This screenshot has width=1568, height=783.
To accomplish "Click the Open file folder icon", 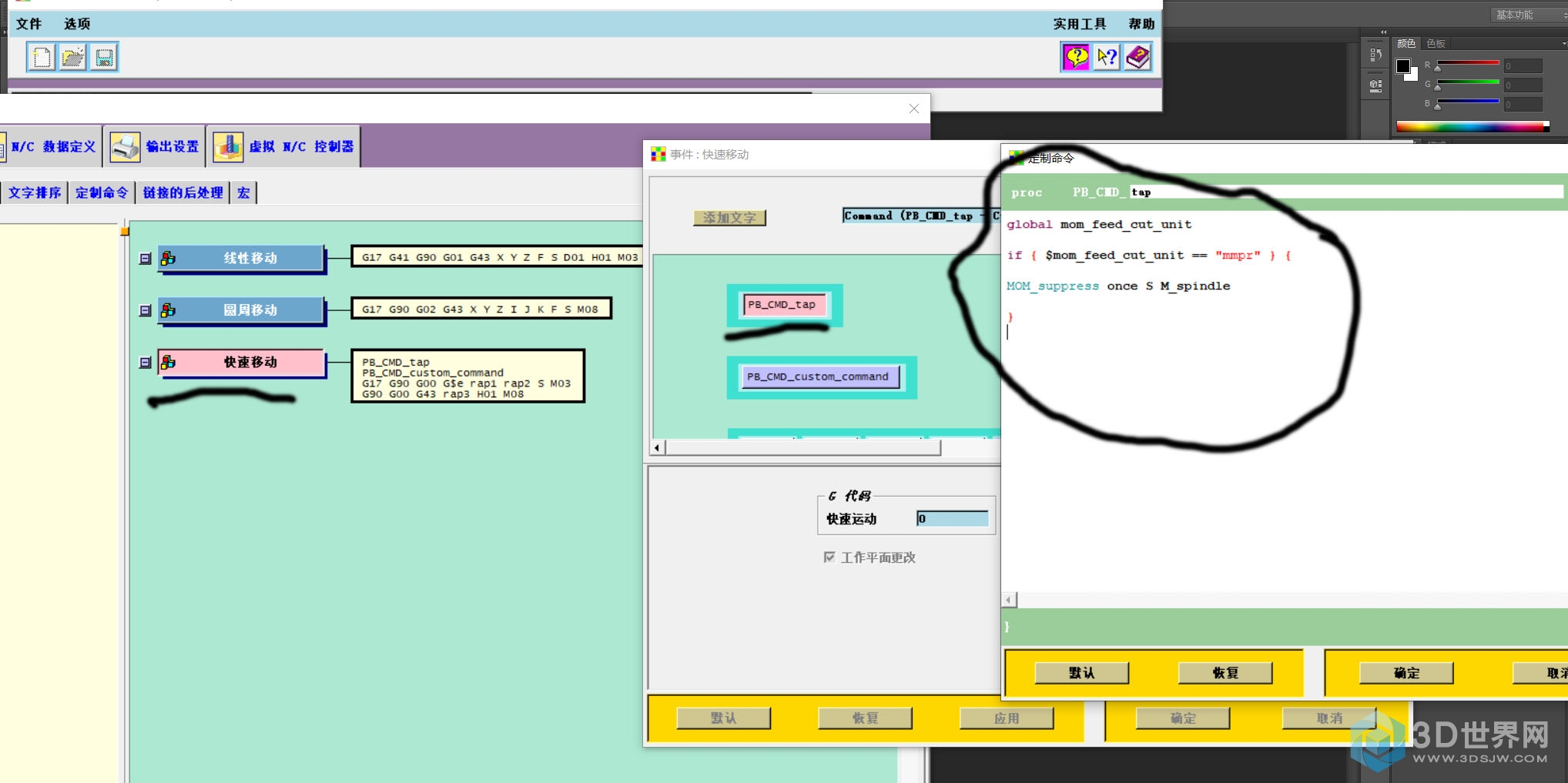I will pos(73,57).
